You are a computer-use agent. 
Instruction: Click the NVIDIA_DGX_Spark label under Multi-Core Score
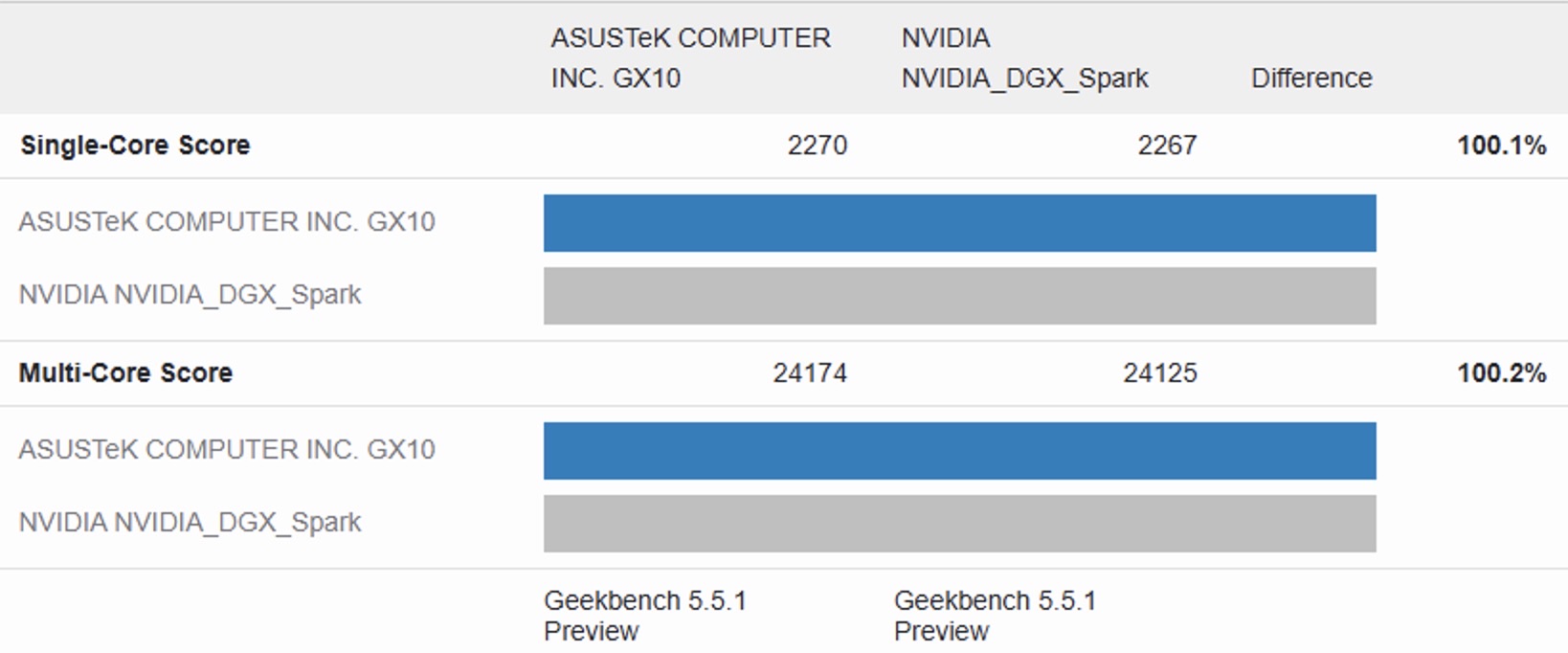[190, 523]
